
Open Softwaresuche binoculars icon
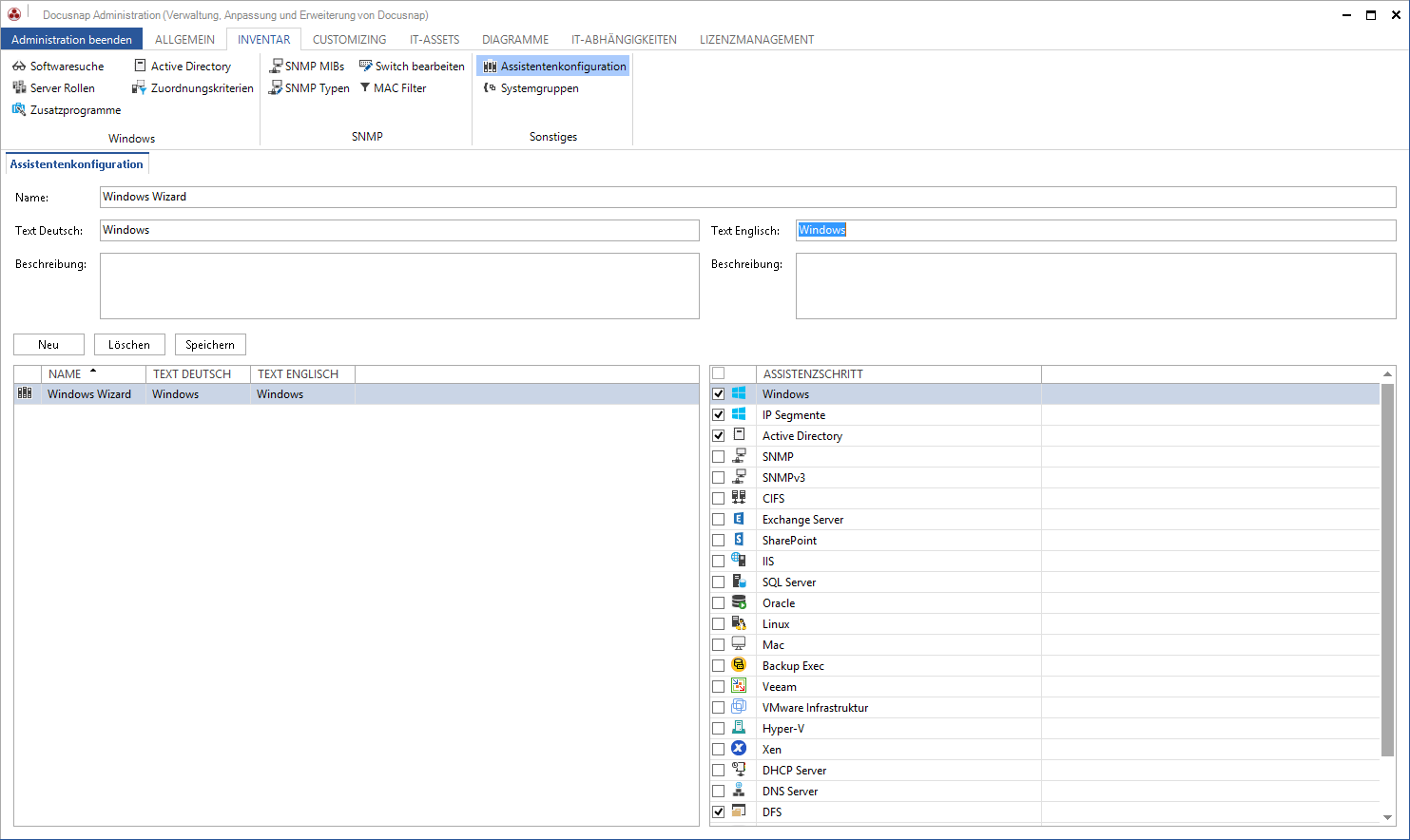[19, 67]
